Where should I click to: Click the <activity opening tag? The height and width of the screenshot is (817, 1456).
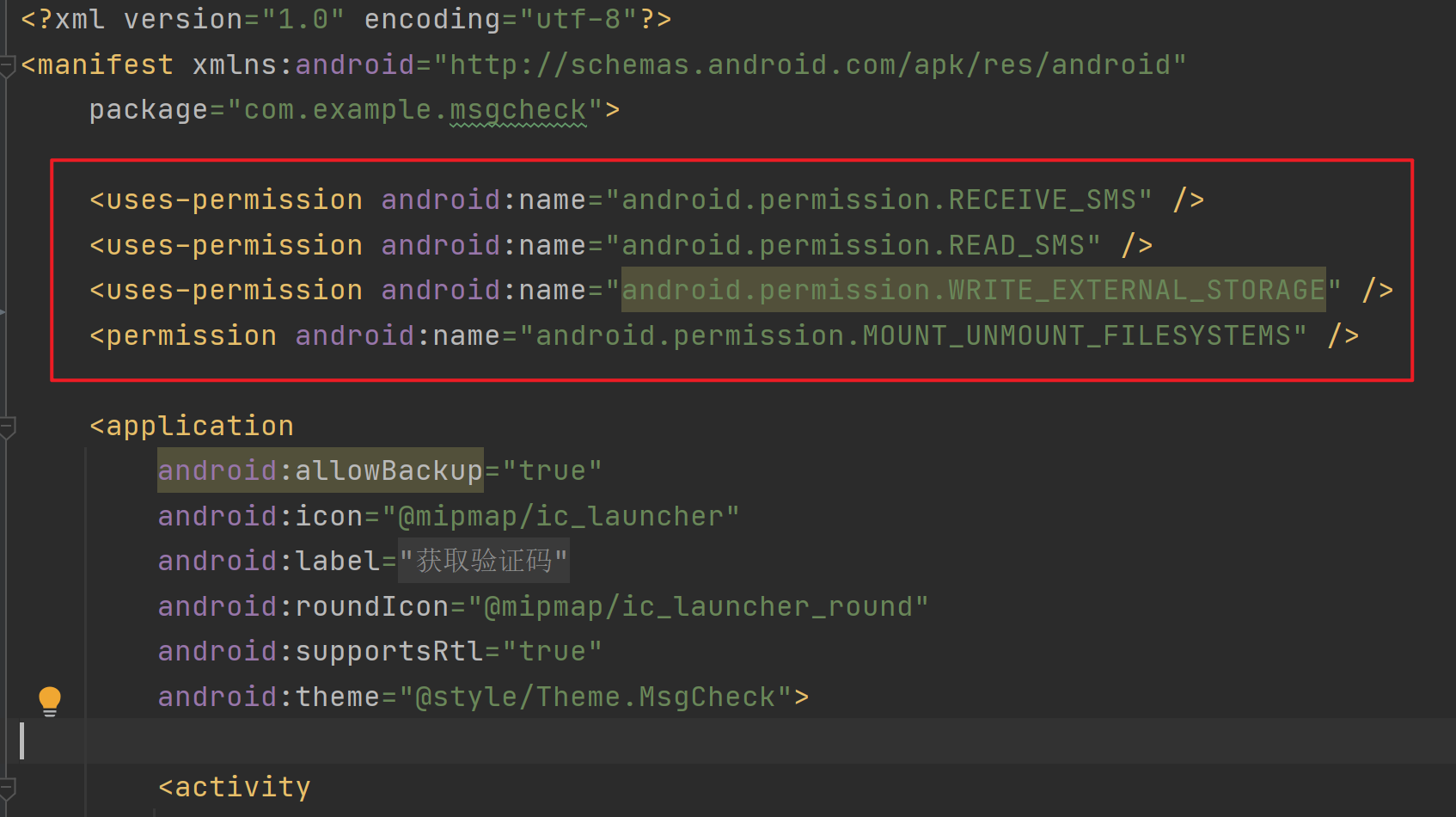[235, 788]
